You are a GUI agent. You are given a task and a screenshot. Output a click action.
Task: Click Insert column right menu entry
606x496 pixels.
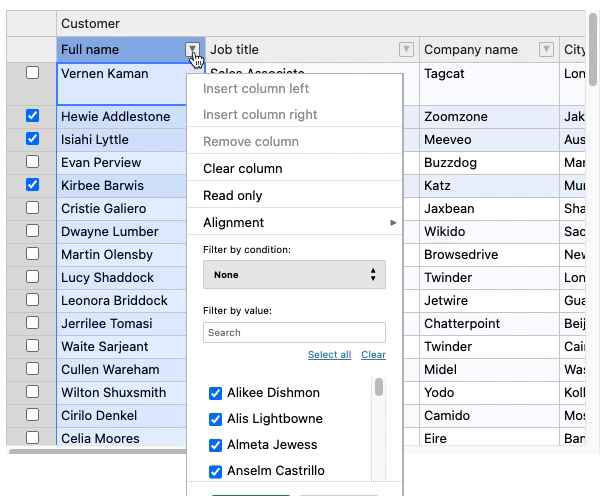pos(294,114)
